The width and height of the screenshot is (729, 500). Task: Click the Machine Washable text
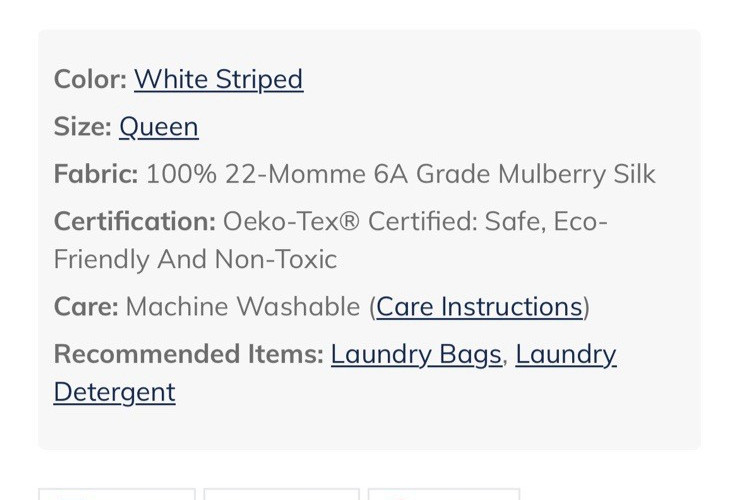(243, 307)
